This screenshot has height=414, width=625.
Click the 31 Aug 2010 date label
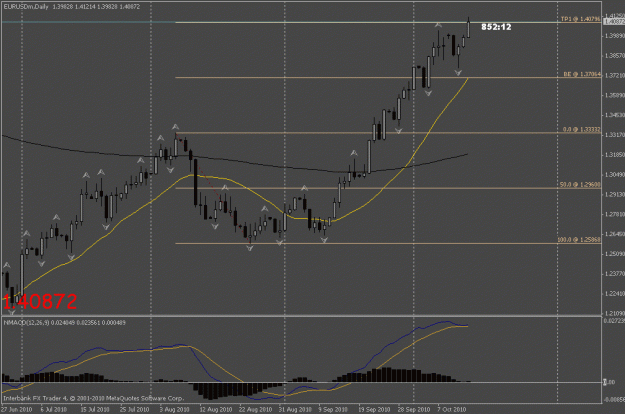click(x=295, y=409)
